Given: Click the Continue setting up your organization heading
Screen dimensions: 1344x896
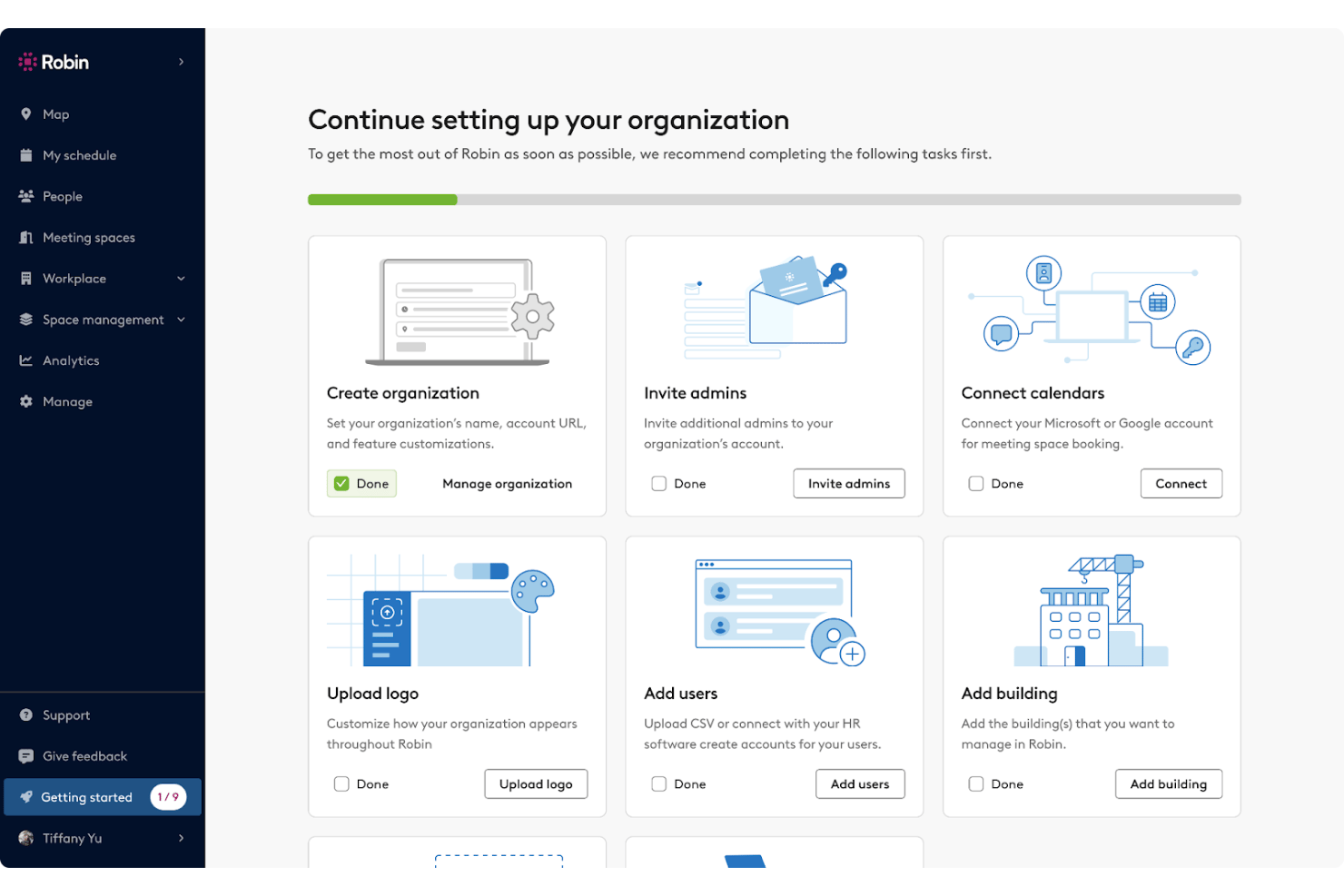Looking at the screenshot, I should tap(548, 120).
